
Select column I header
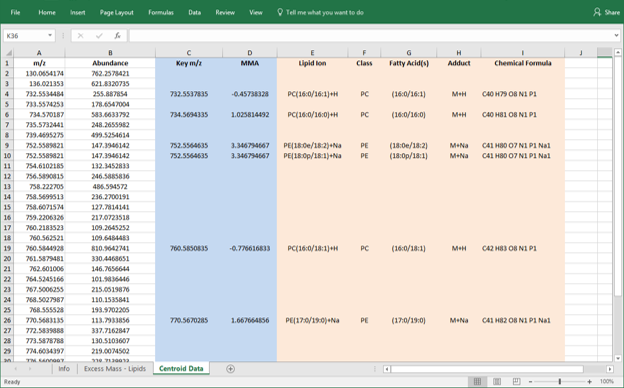(523, 53)
